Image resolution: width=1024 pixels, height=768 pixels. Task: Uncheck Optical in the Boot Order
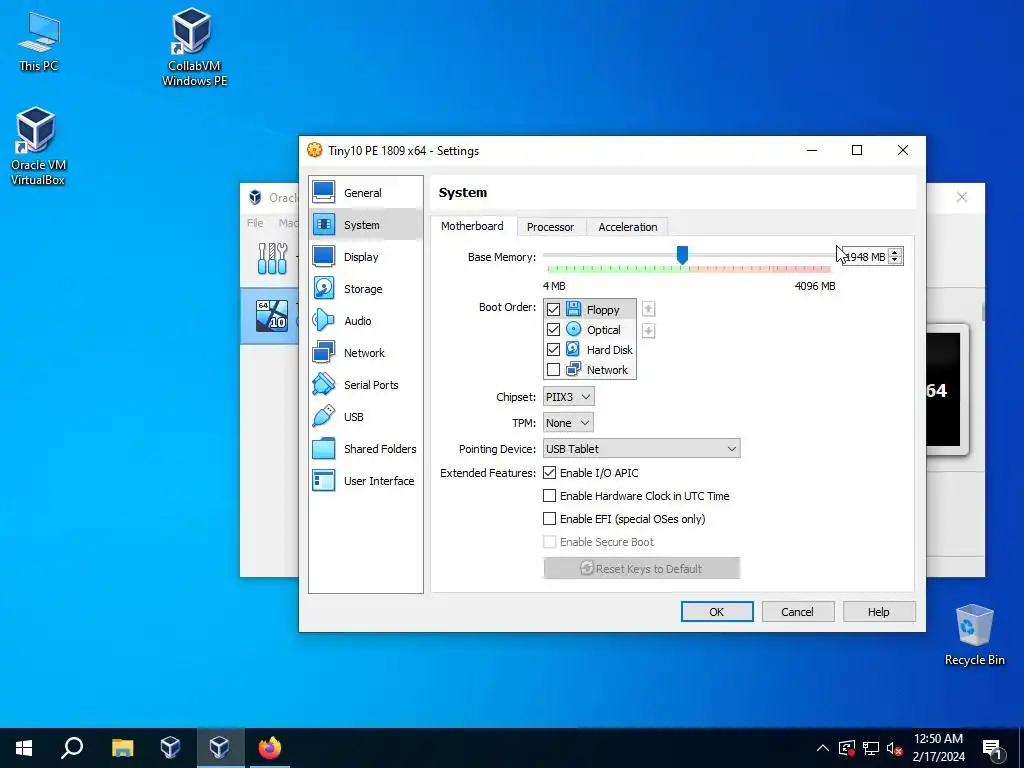[553, 329]
